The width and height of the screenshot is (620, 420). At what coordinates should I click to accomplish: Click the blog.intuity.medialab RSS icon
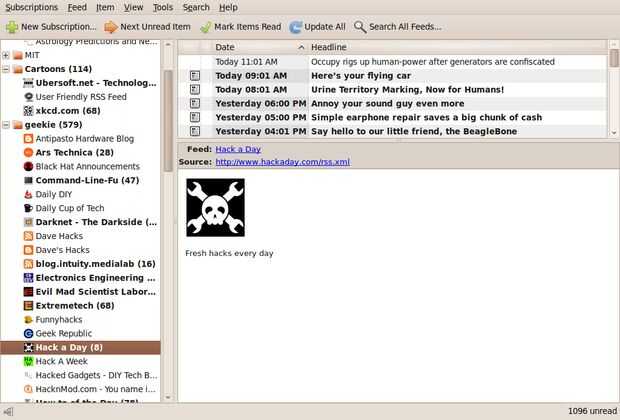click(x=28, y=264)
